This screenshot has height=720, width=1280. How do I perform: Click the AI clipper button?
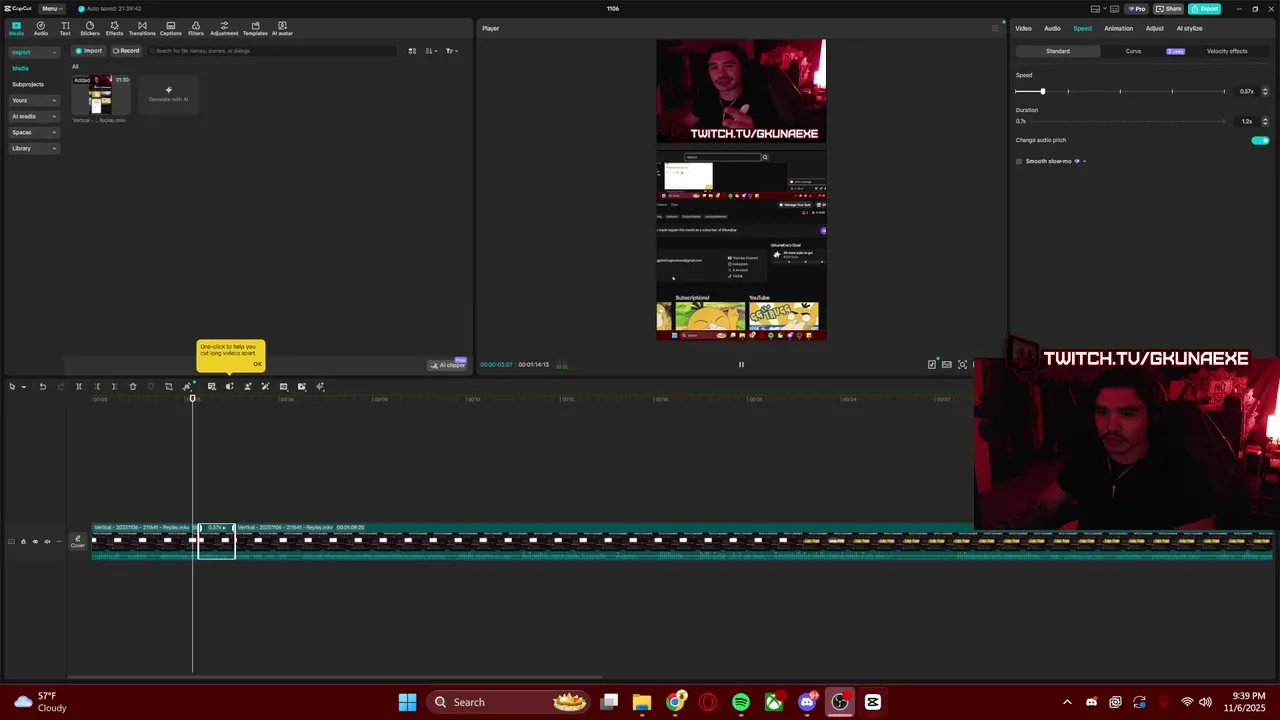(449, 365)
